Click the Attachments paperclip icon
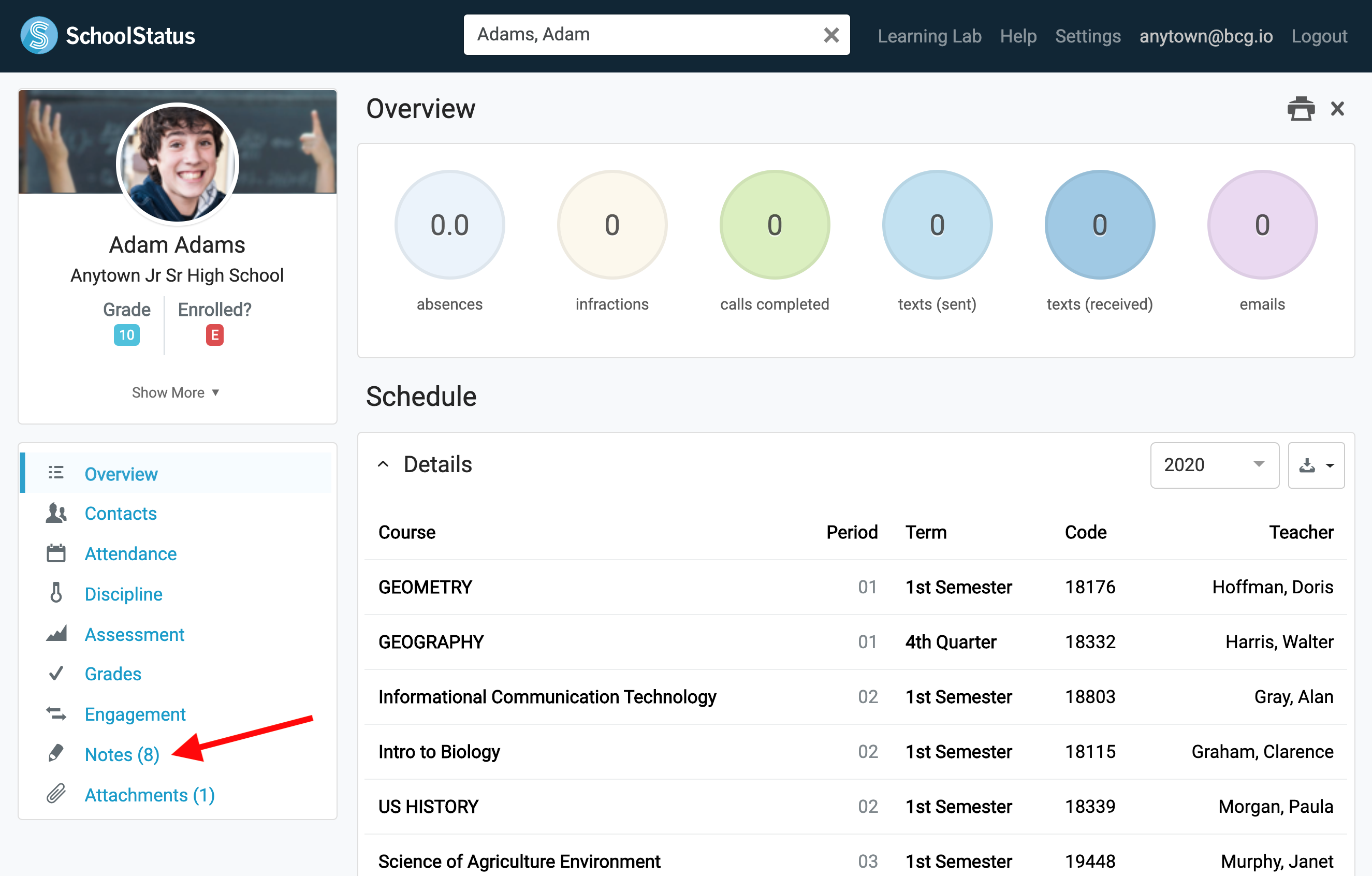 (56, 793)
